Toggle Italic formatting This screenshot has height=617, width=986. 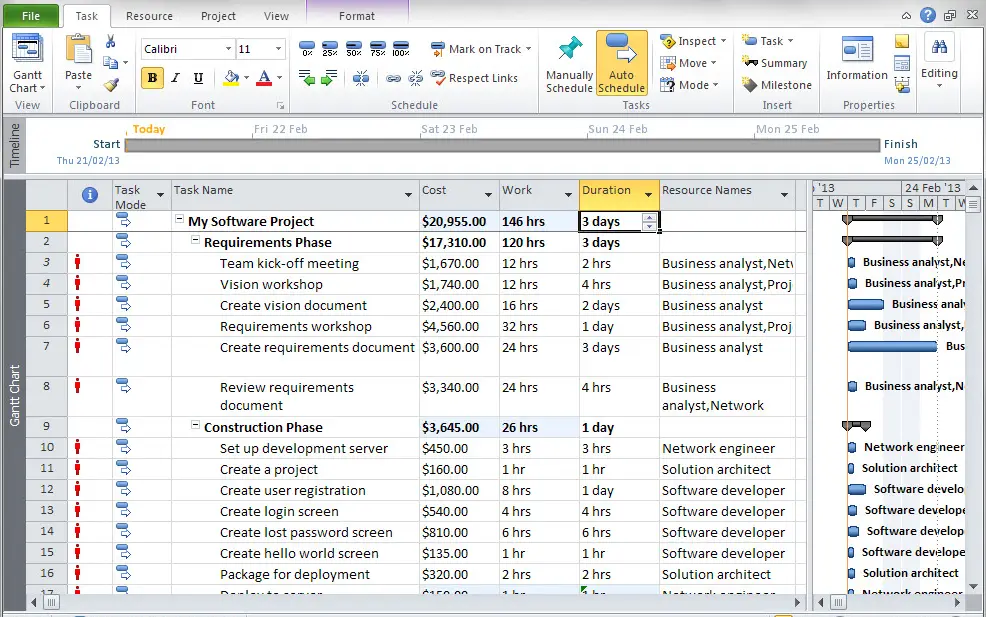click(176, 78)
